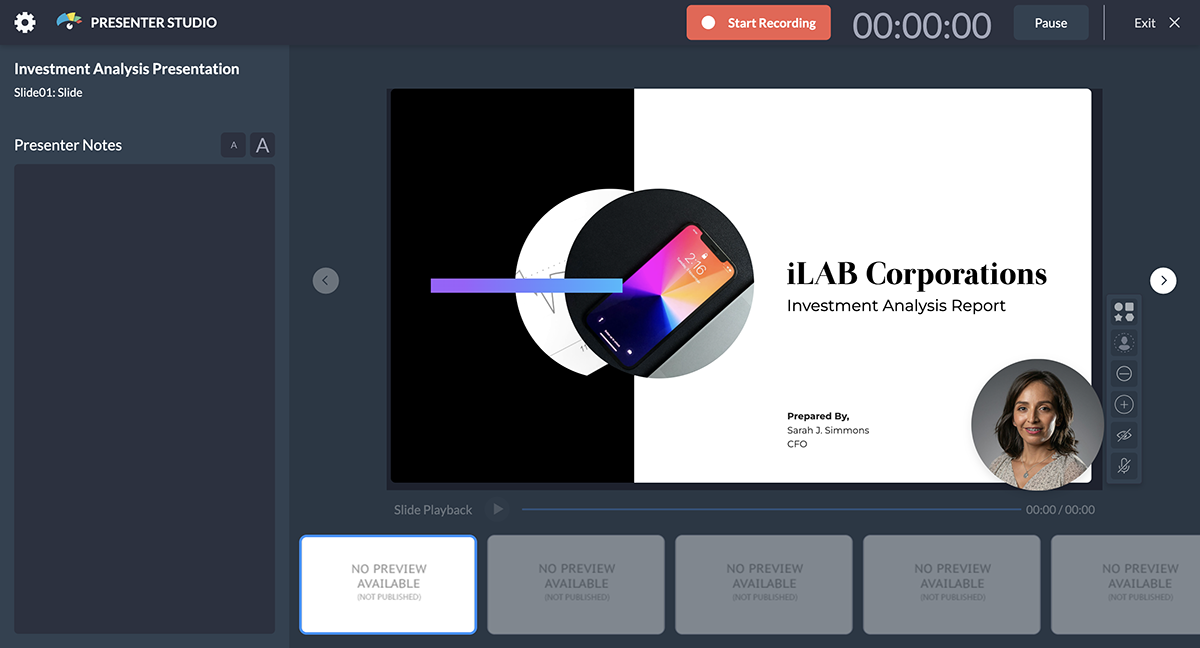
Task: Select the second unpublished slide thumbnail
Action: [575, 584]
